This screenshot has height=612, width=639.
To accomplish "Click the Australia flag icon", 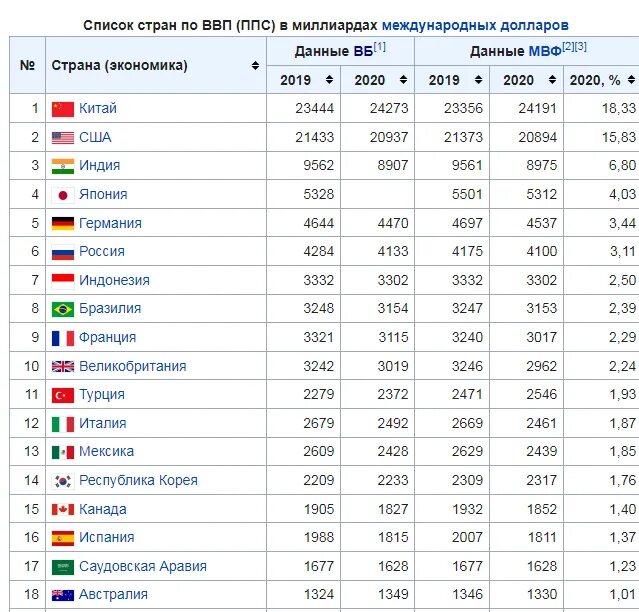I will [x=63, y=595].
